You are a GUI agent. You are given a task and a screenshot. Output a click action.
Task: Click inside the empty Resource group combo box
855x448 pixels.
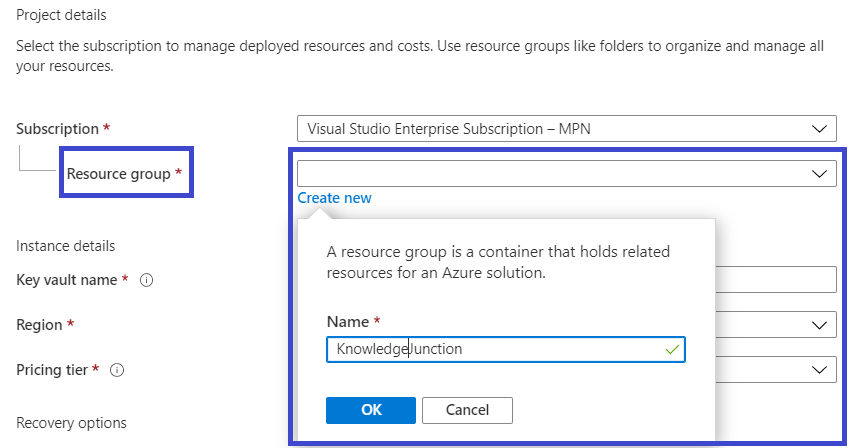(550, 173)
